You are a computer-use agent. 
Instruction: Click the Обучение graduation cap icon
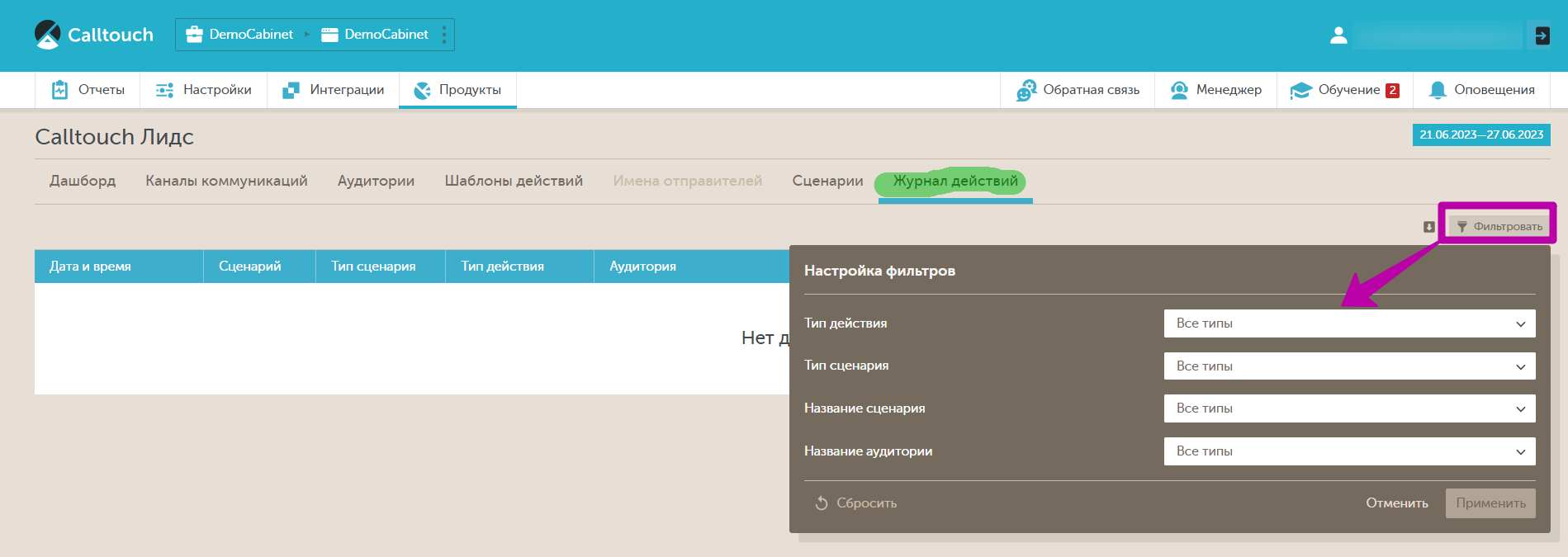(x=1301, y=90)
